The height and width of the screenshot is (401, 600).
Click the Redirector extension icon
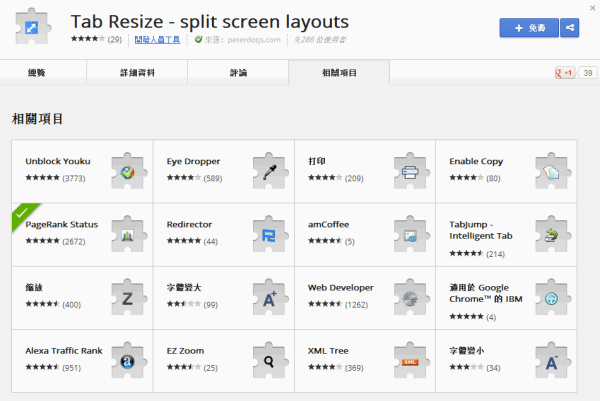(268, 235)
